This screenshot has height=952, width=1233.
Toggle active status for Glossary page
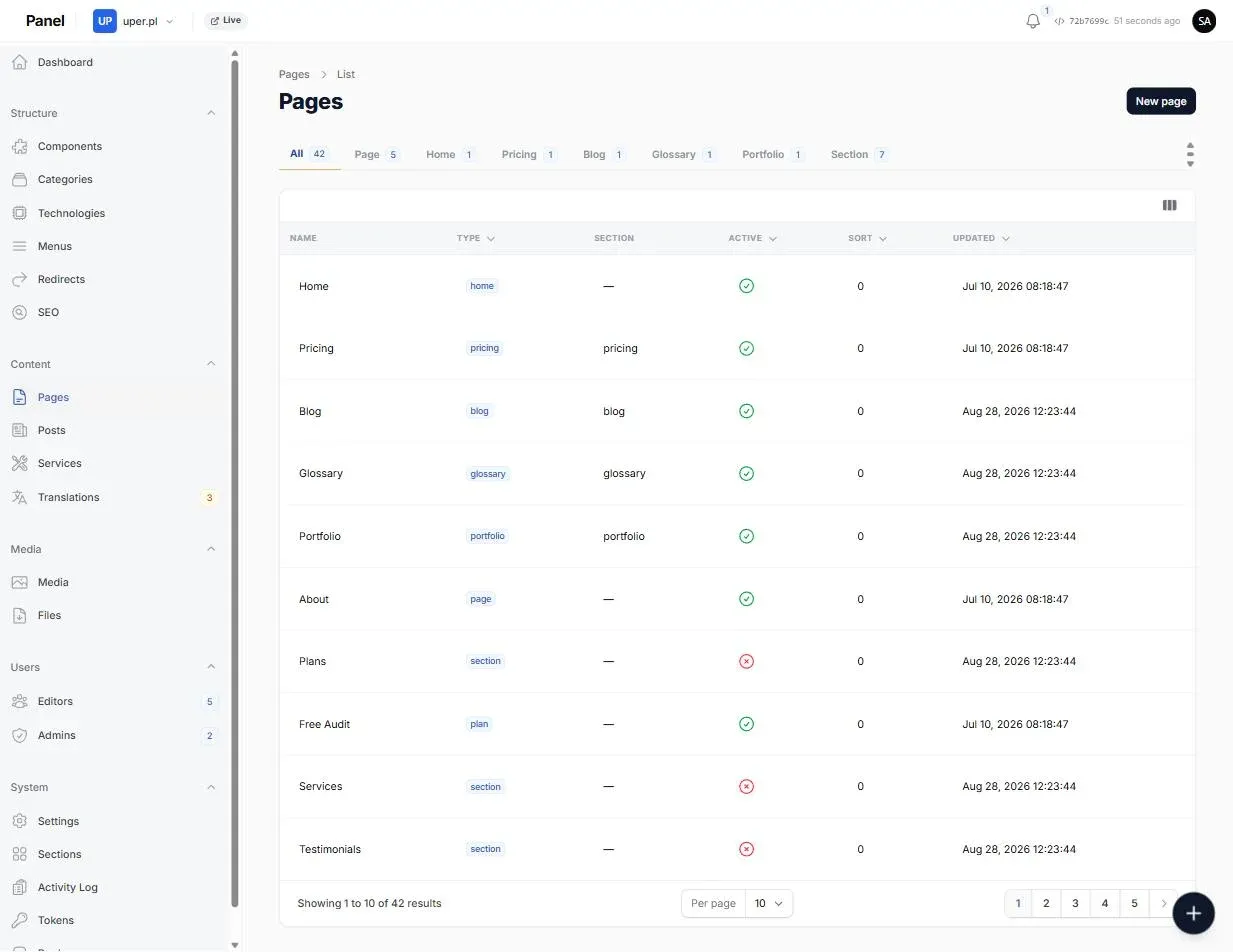746,473
